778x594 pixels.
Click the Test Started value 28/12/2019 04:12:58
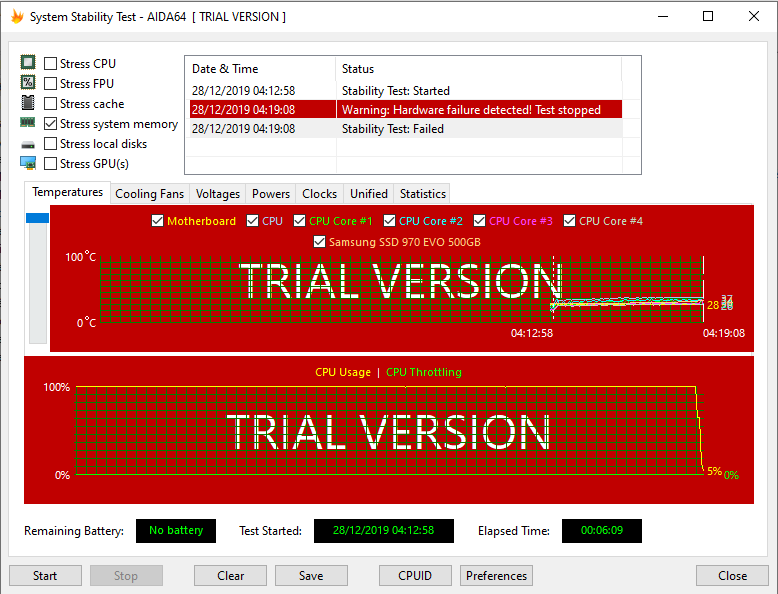coord(384,530)
